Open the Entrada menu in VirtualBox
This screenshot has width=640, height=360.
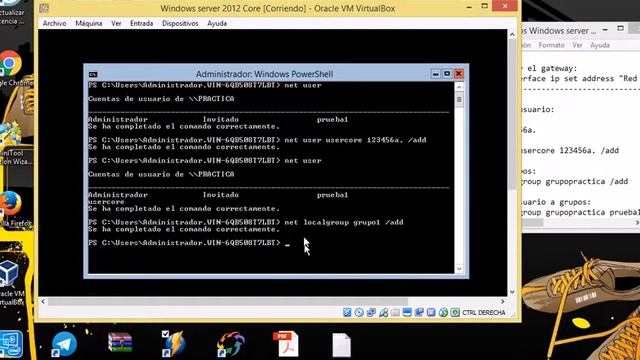141,24
